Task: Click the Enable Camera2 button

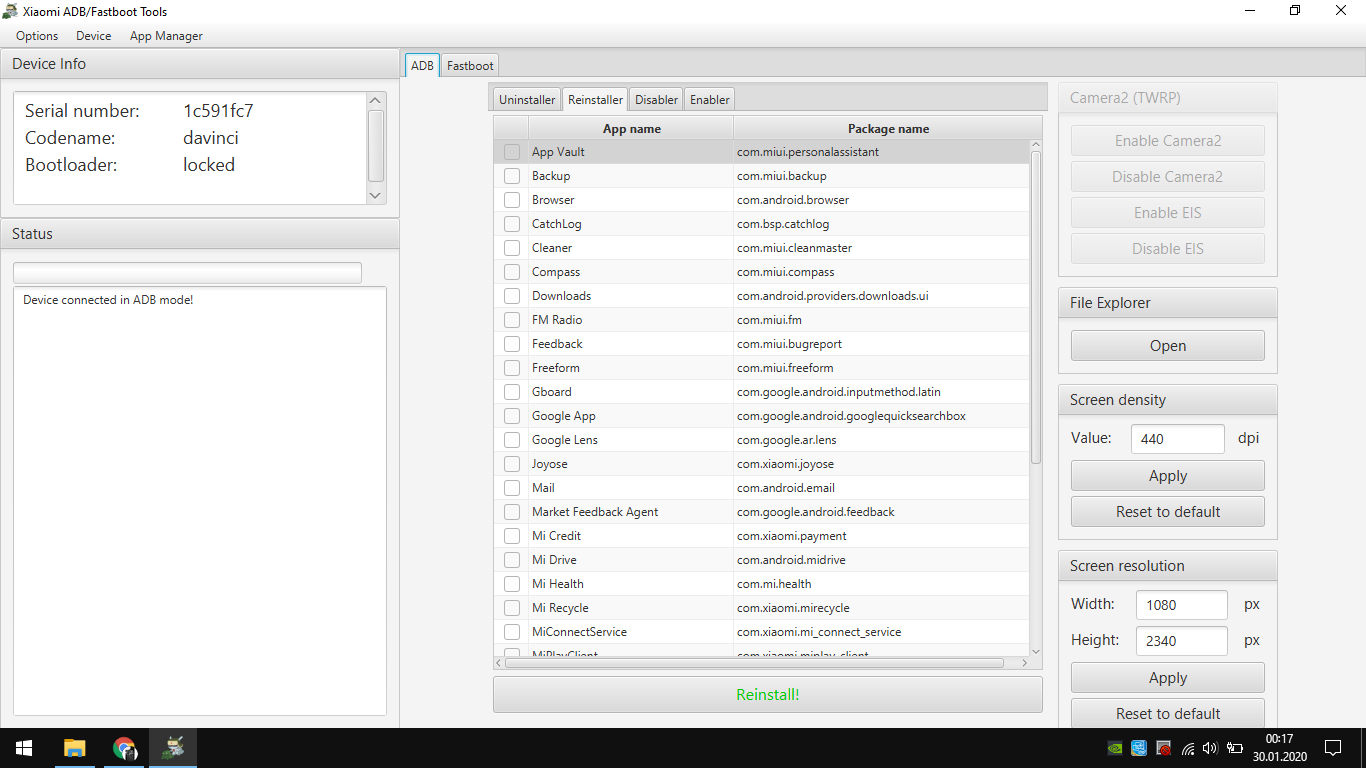Action: [x=1168, y=141]
